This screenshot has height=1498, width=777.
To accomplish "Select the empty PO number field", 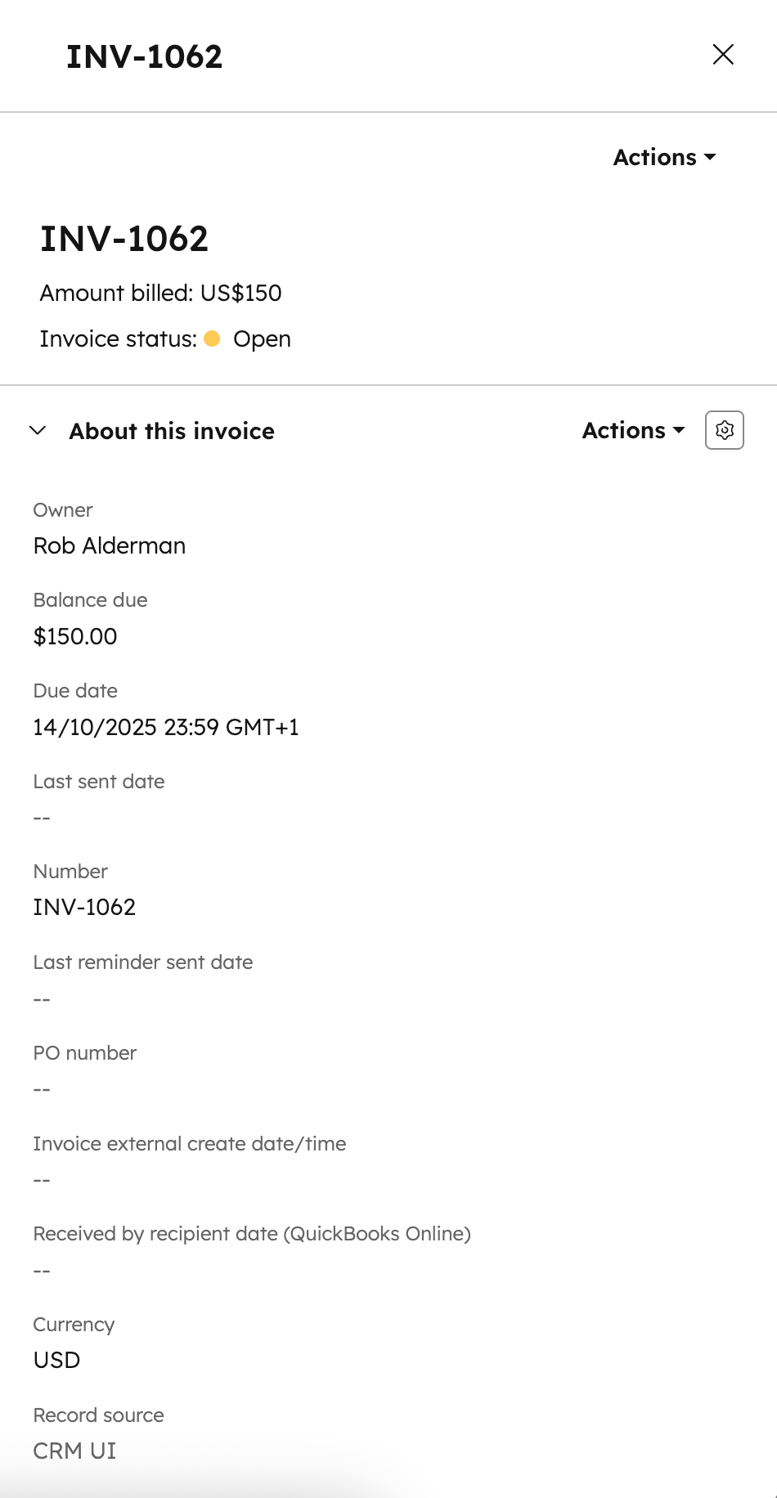I will pos(41,1089).
